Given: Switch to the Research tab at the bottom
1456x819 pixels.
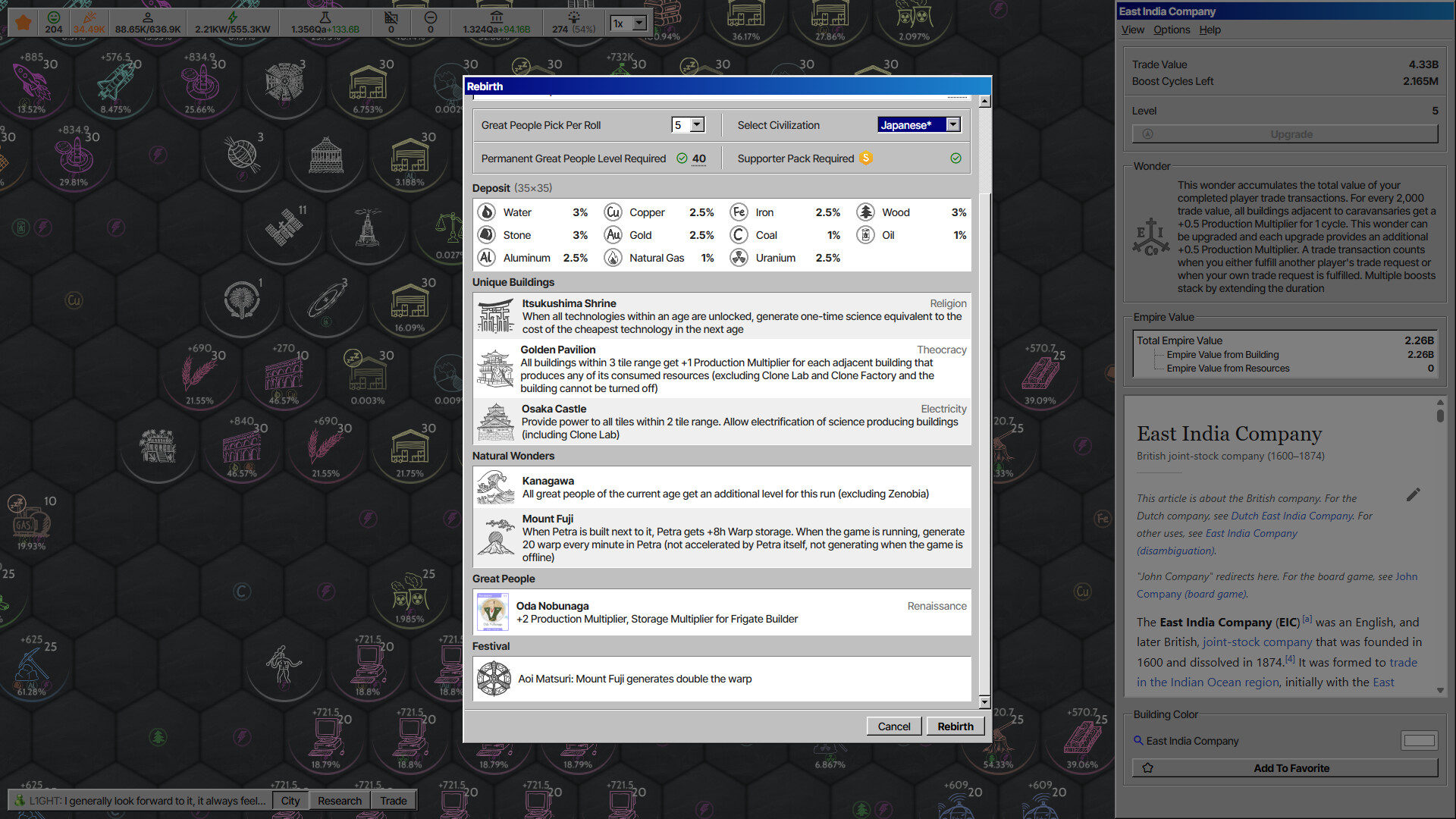Looking at the screenshot, I should click(x=339, y=801).
